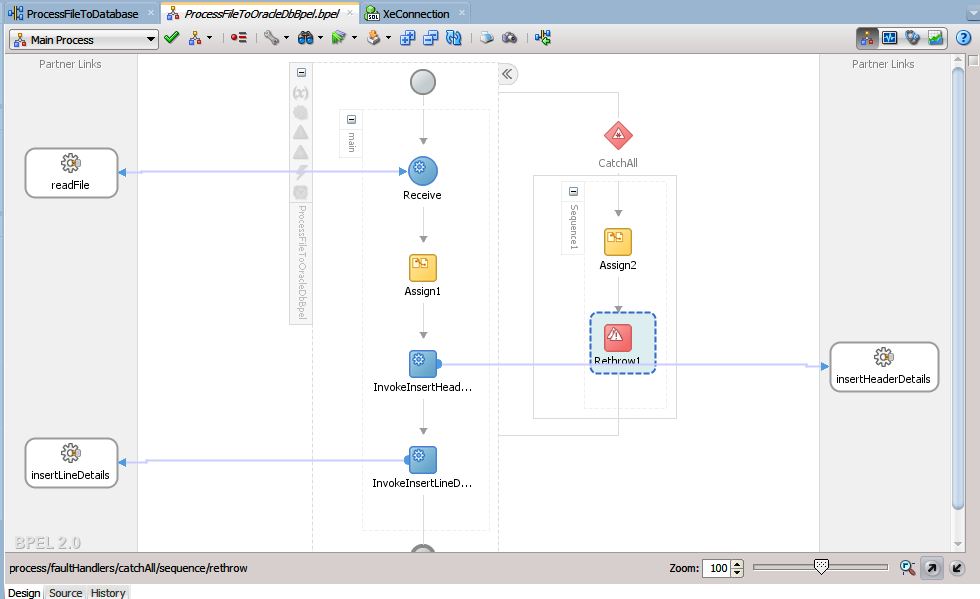Click the CatchAll fault handler icon
The width and height of the screenshot is (980, 599).
click(617, 135)
